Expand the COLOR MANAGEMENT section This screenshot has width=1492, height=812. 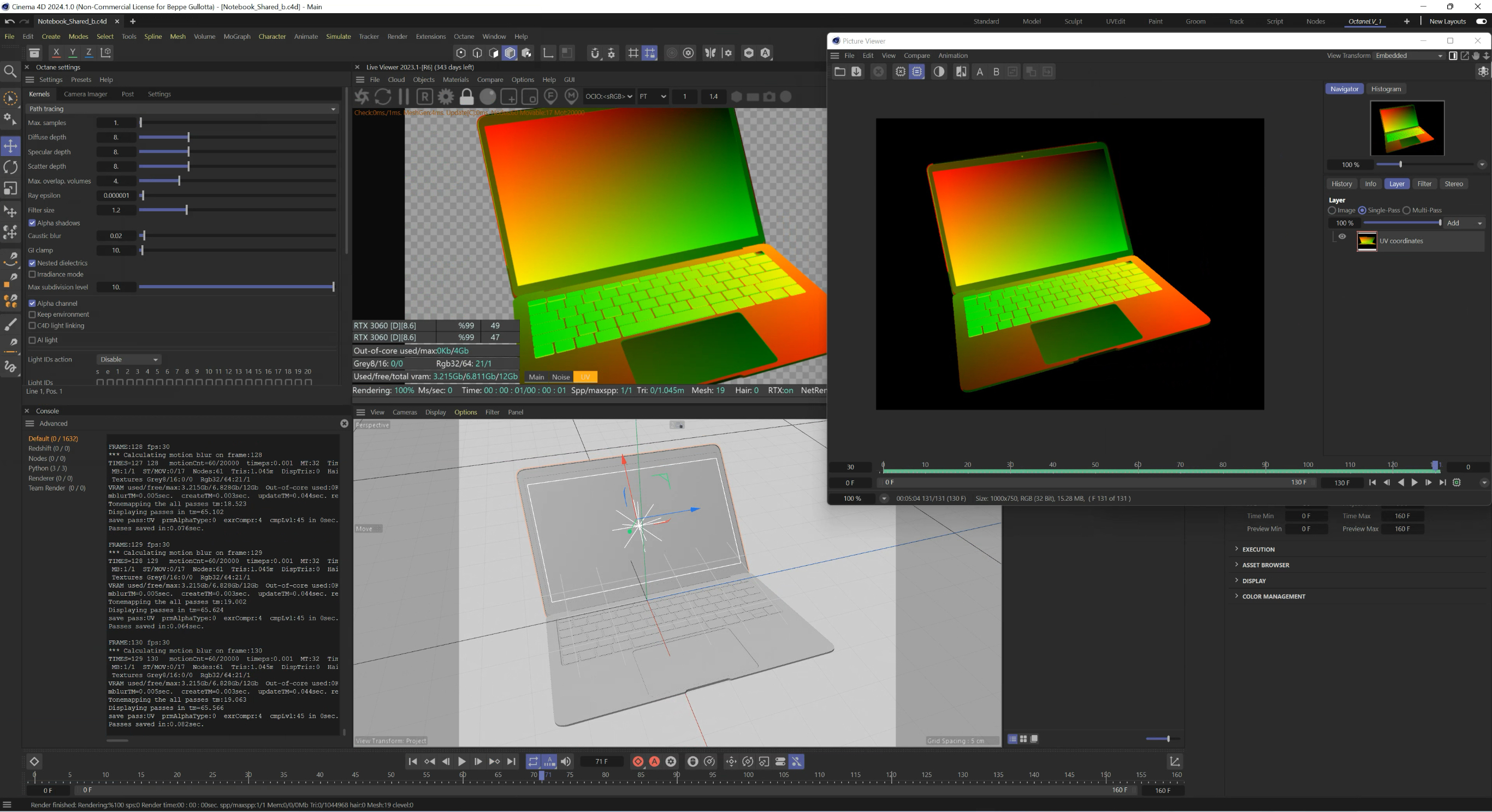pyautogui.click(x=1273, y=596)
